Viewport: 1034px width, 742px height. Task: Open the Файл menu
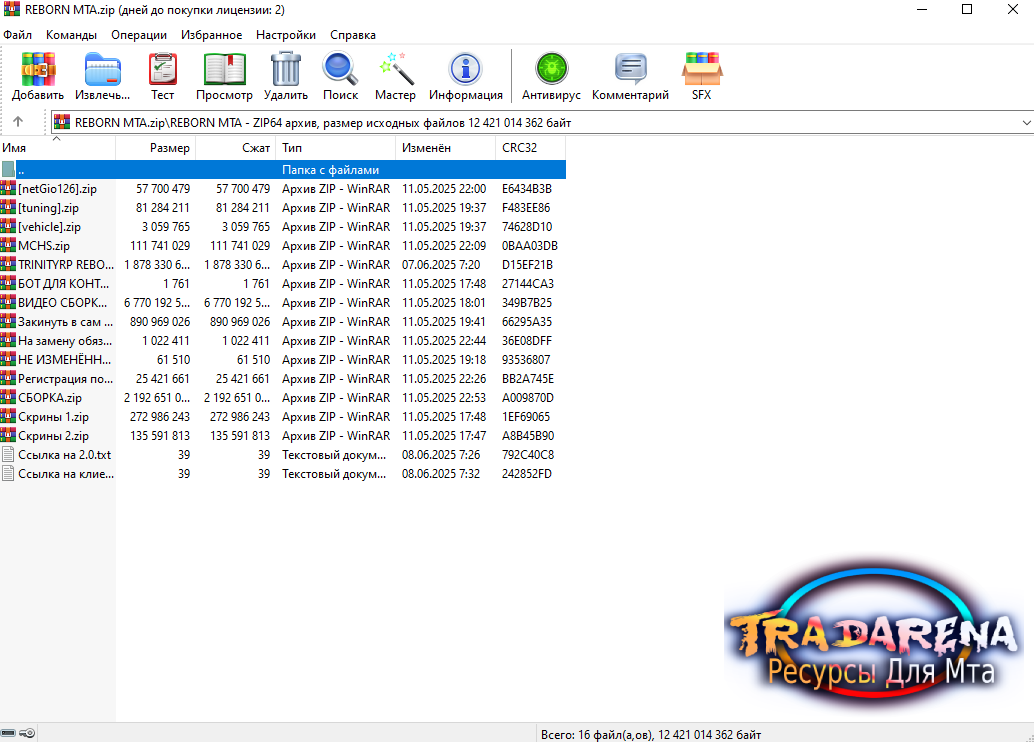point(17,35)
